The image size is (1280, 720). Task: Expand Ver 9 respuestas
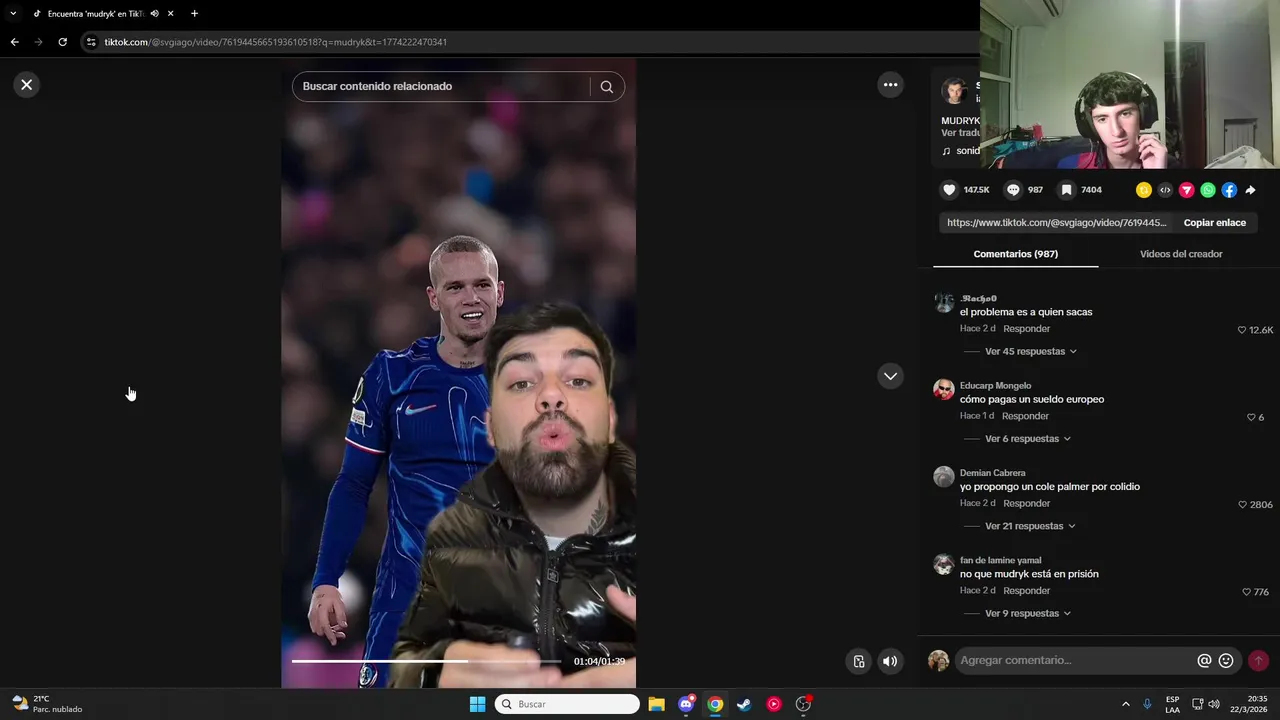pyautogui.click(x=1027, y=614)
